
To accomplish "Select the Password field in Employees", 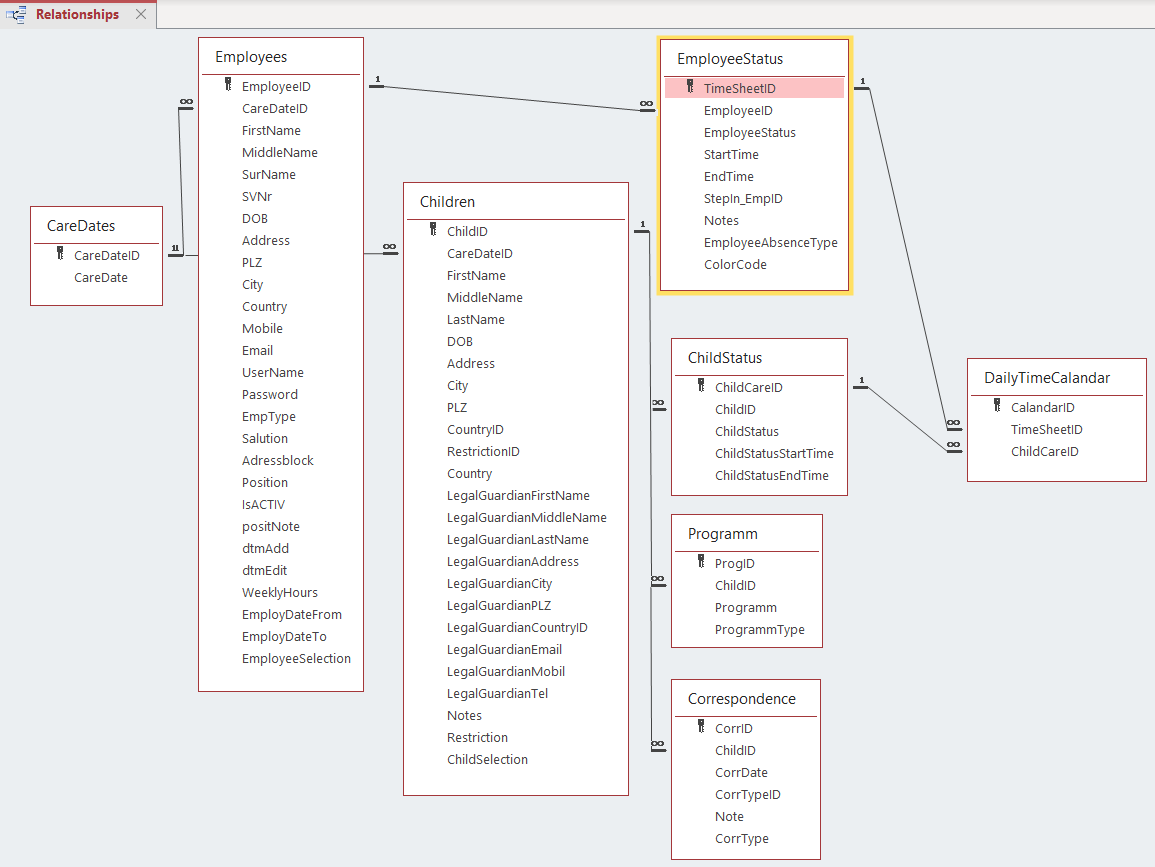I will pyautogui.click(x=270, y=395).
